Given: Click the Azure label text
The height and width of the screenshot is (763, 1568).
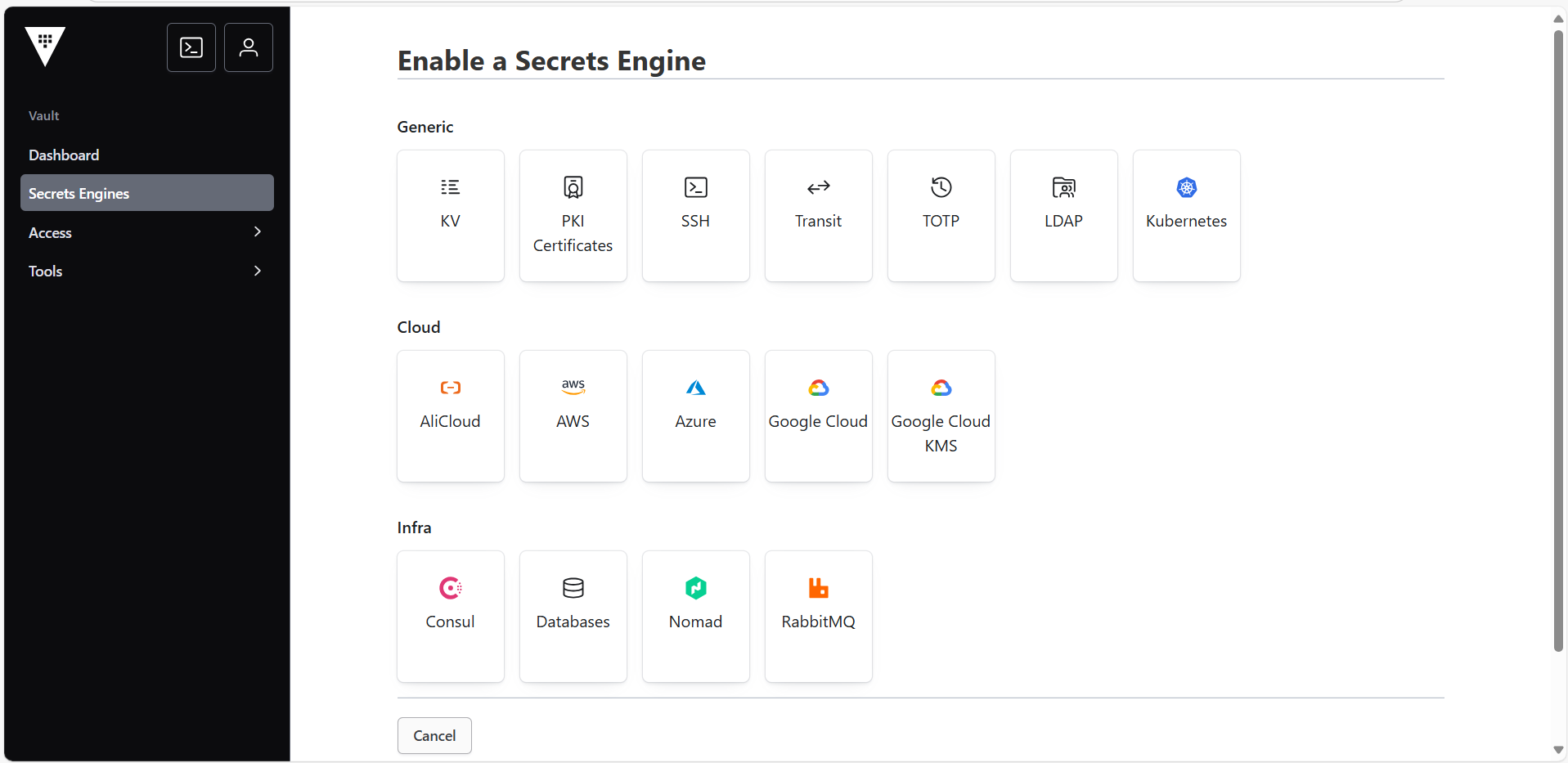Looking at the screenshot, I should point(696,421).
